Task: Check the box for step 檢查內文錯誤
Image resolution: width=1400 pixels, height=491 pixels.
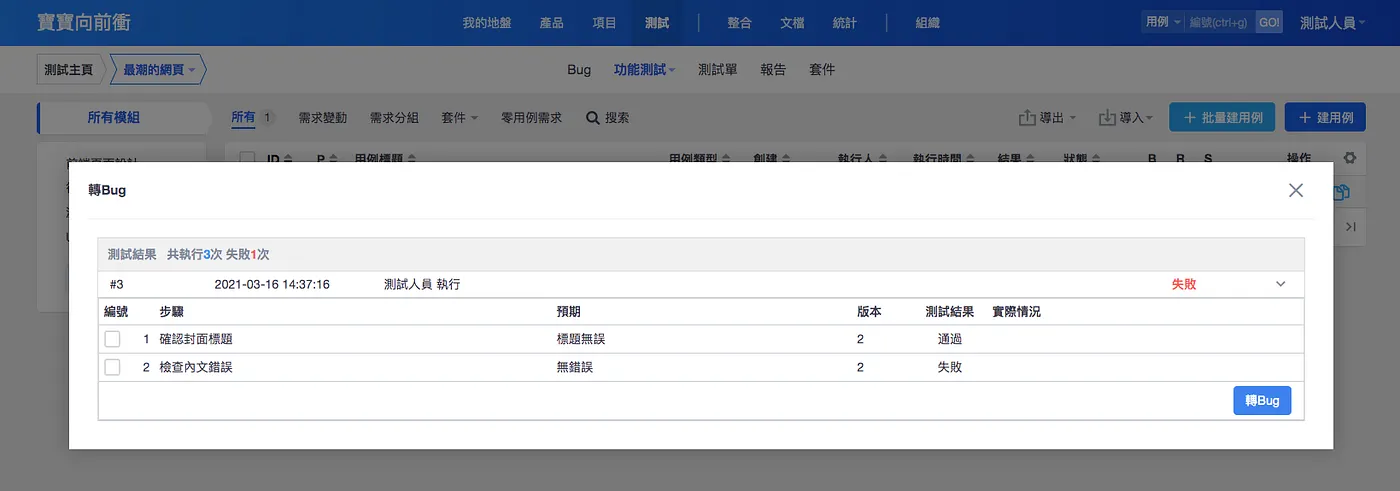Action: coord(112,367)
